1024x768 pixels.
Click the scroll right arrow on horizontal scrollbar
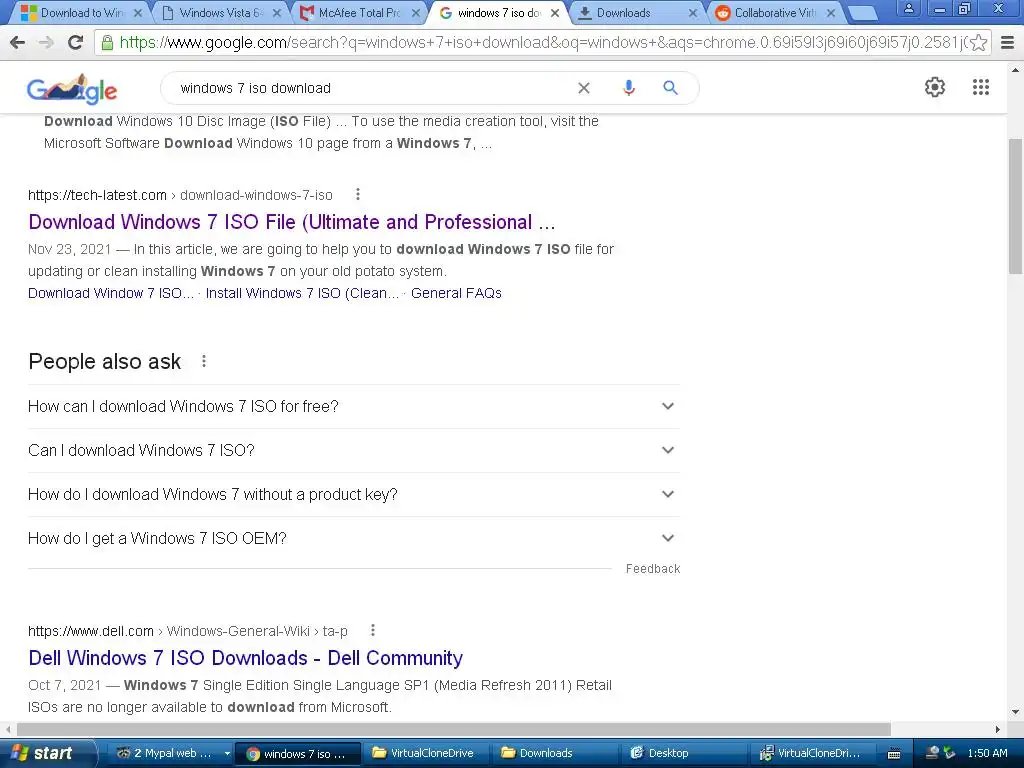pyautogui.click(x=997, y=729)
